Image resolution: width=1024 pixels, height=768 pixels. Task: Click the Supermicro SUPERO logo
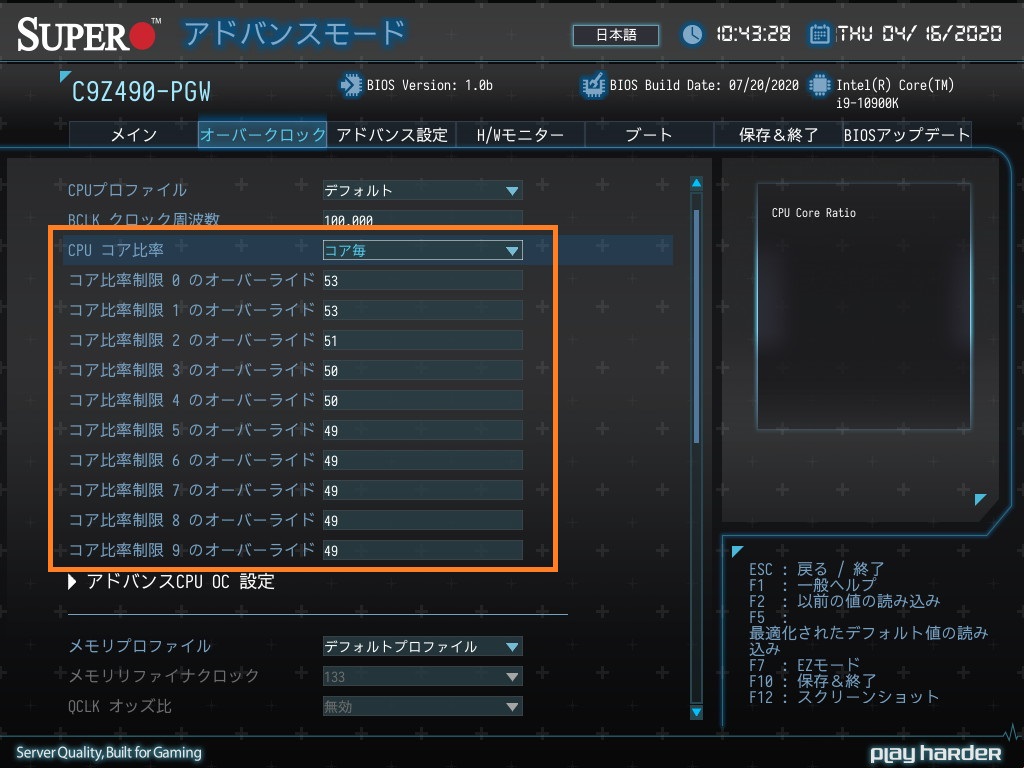[89, 34]
